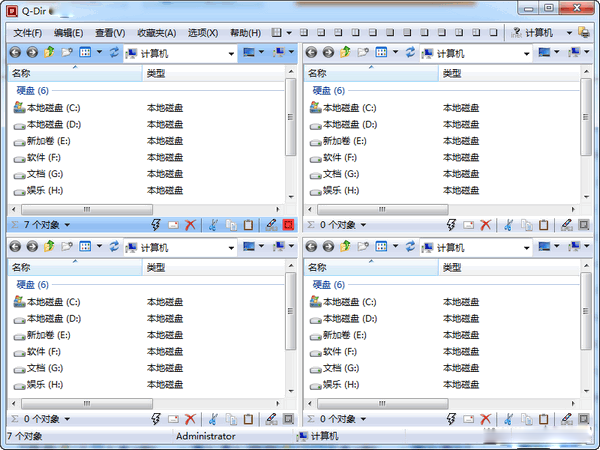Click lightning run icon in bottom-right pane
This screenshot has height=450, width=600.
pos(451,419)
